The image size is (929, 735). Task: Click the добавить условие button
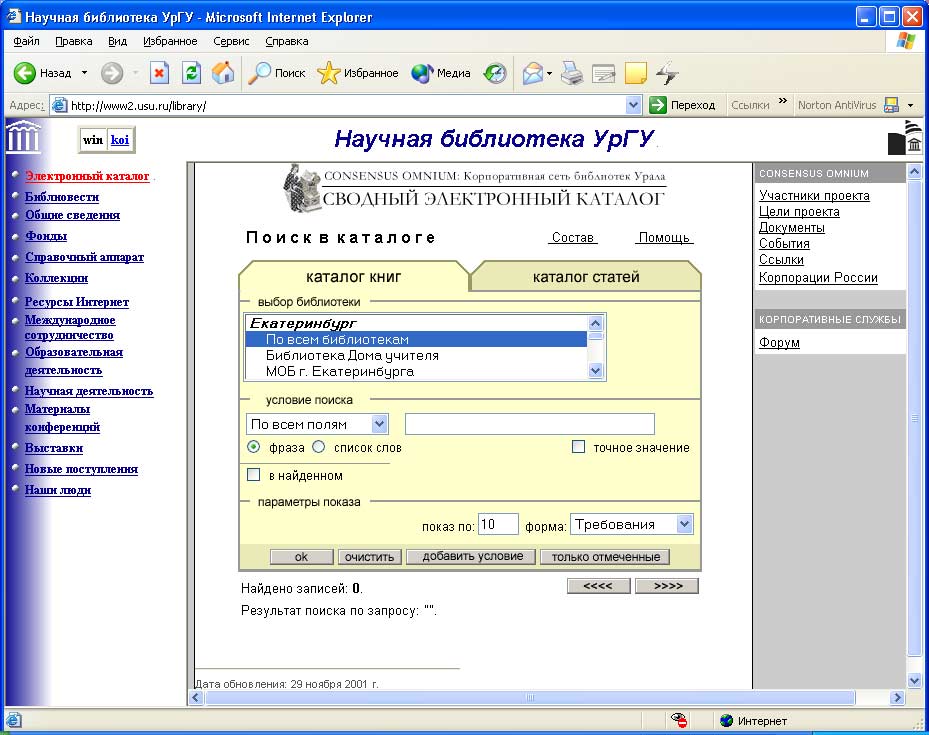(472, 557)
